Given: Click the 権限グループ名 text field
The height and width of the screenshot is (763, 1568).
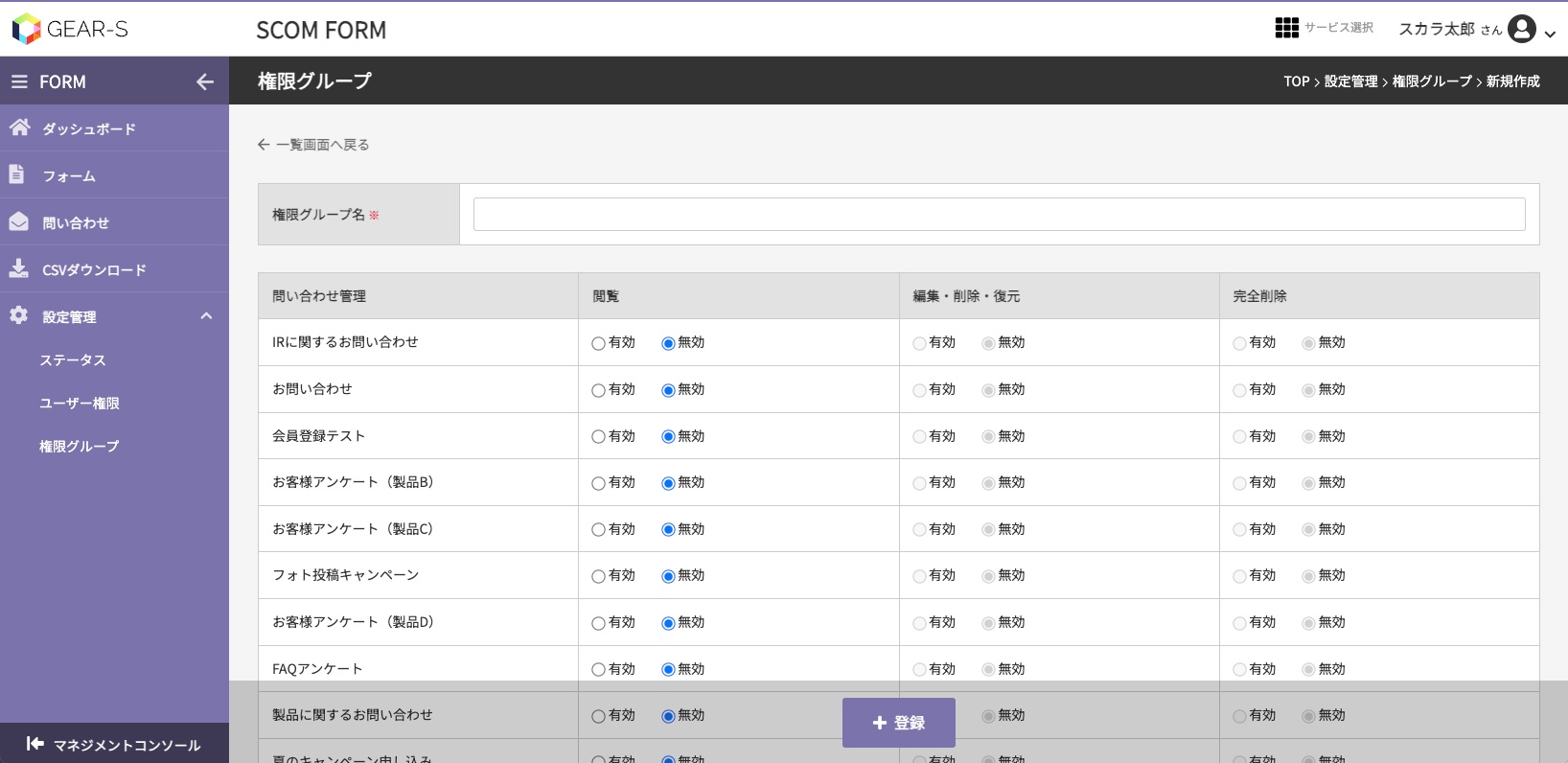Looking at the screenshot, I should pos(1000,215).
